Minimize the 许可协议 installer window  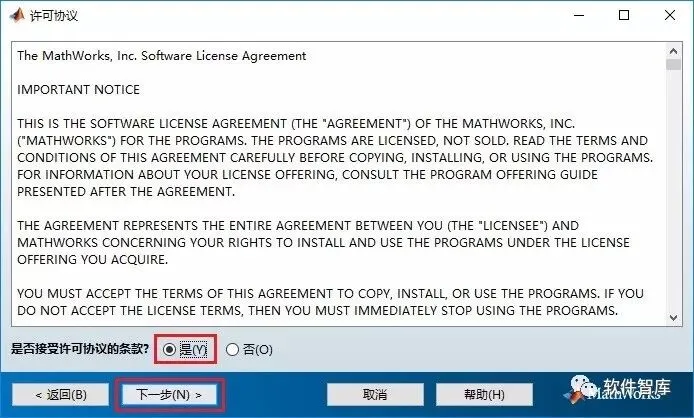tap(579, 15)
